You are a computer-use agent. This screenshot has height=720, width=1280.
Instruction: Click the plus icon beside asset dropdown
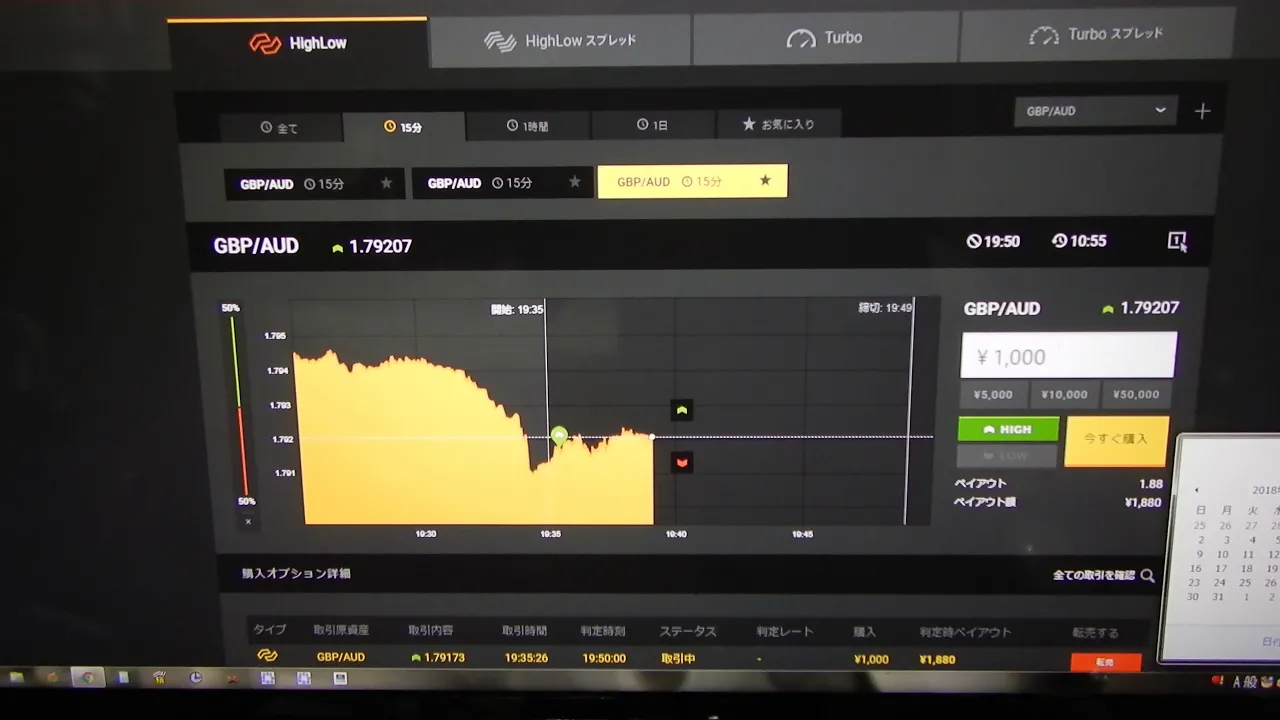(x=1203, y=111)
